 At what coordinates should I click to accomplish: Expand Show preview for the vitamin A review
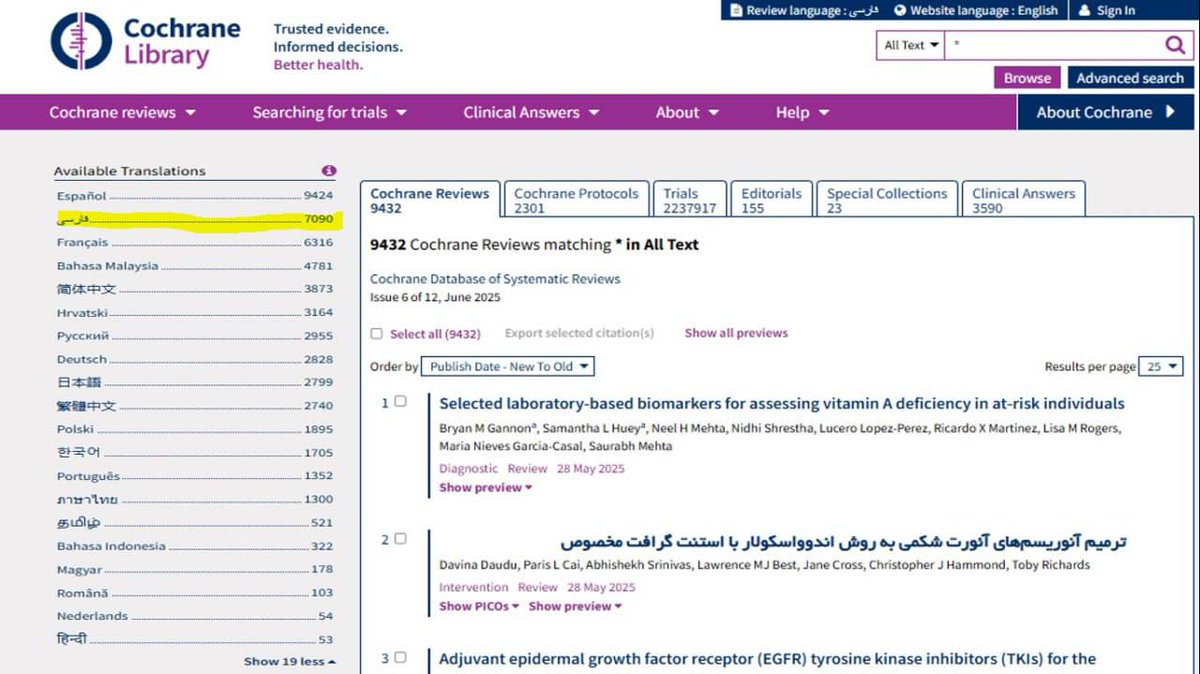485,488
